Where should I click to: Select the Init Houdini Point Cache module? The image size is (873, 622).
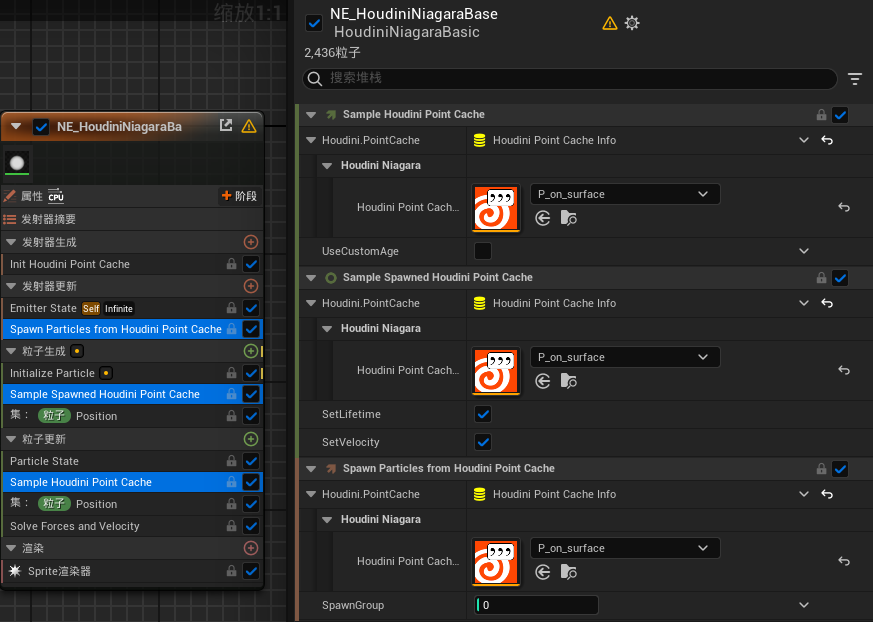click(x=133, y=264)
